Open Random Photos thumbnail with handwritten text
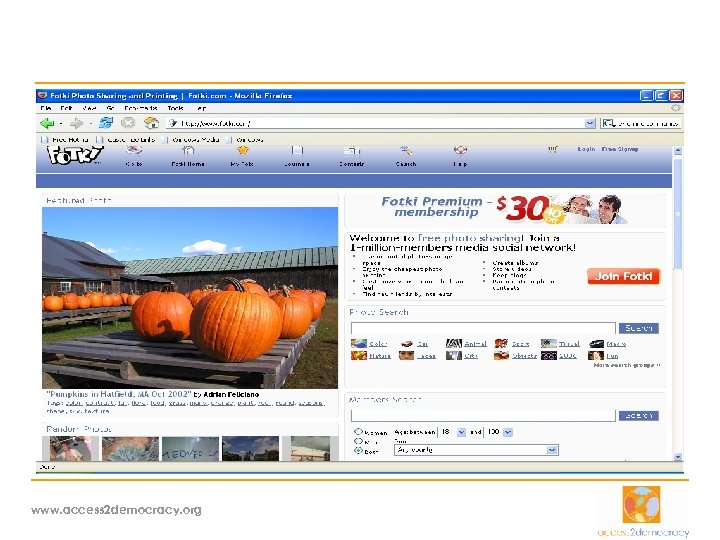720x540 pixels. [190, 448]
